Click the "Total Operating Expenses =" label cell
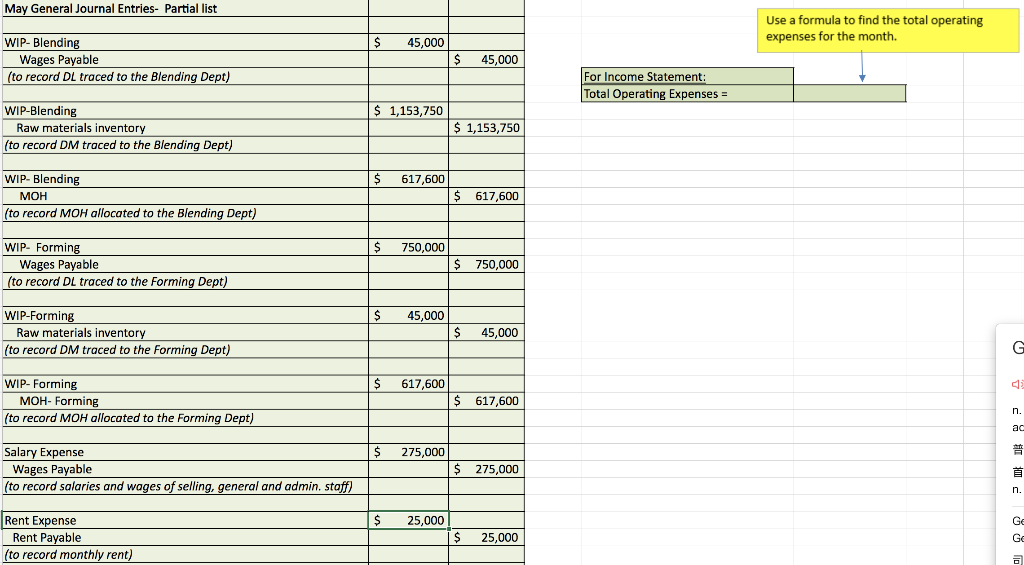 [688, 93]
